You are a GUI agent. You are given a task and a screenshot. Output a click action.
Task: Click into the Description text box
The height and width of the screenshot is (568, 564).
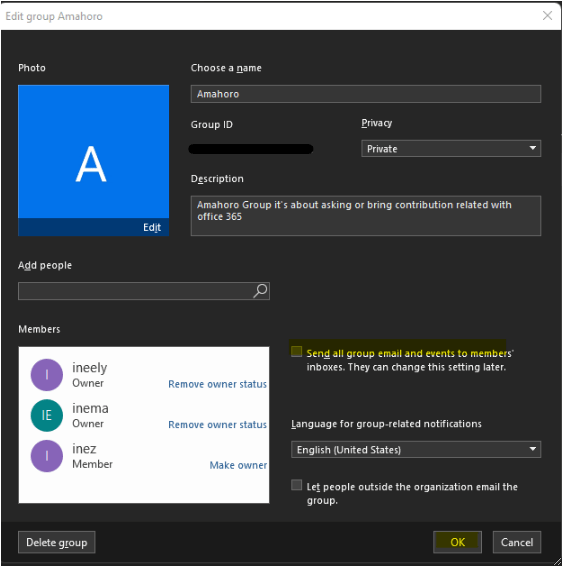[x=366, y=216]
